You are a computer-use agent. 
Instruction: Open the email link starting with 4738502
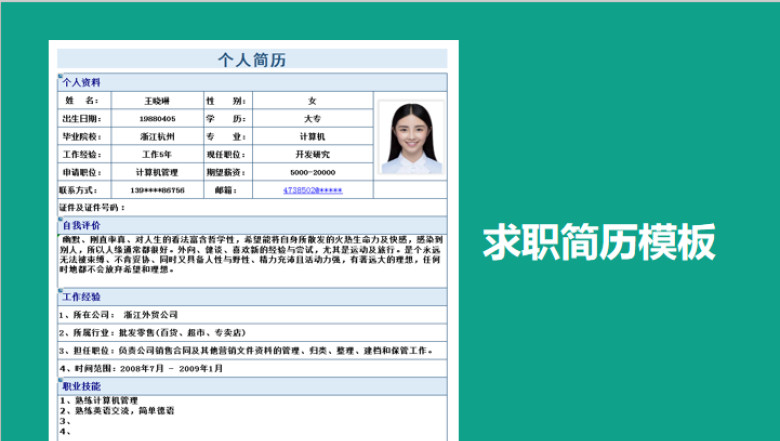(313, 190)
